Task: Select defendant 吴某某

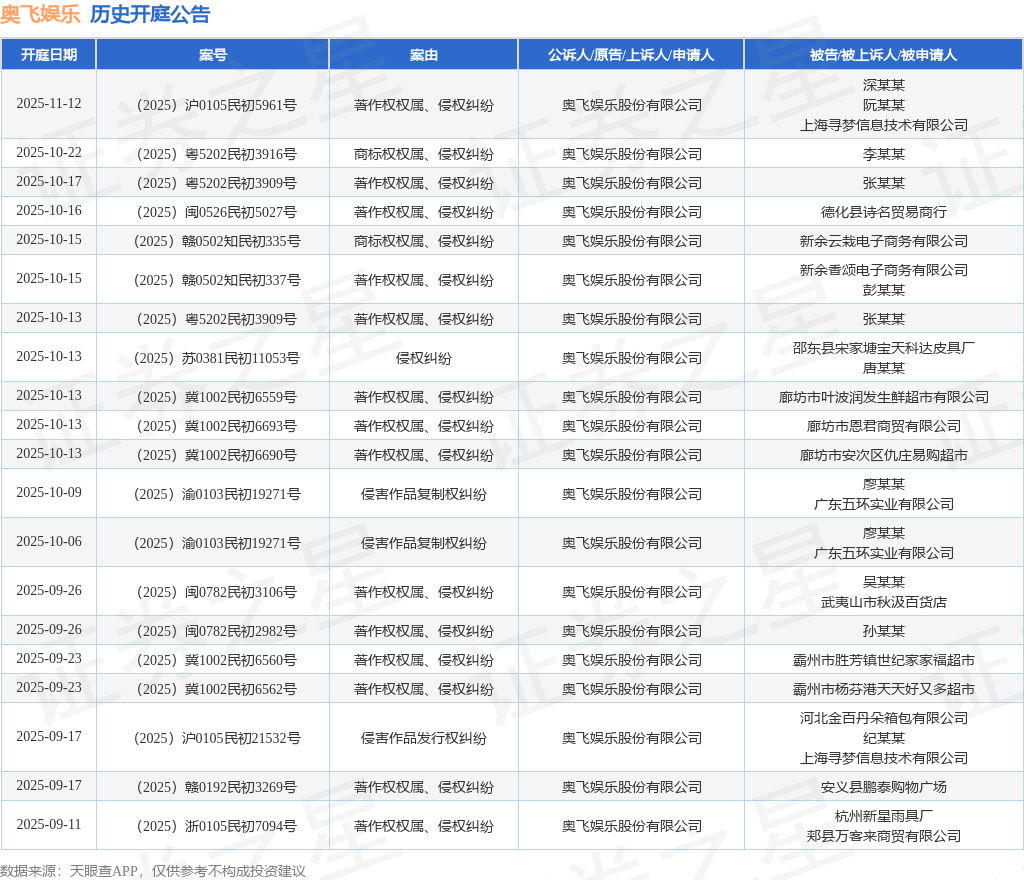Action: click(x=884, y=582)
